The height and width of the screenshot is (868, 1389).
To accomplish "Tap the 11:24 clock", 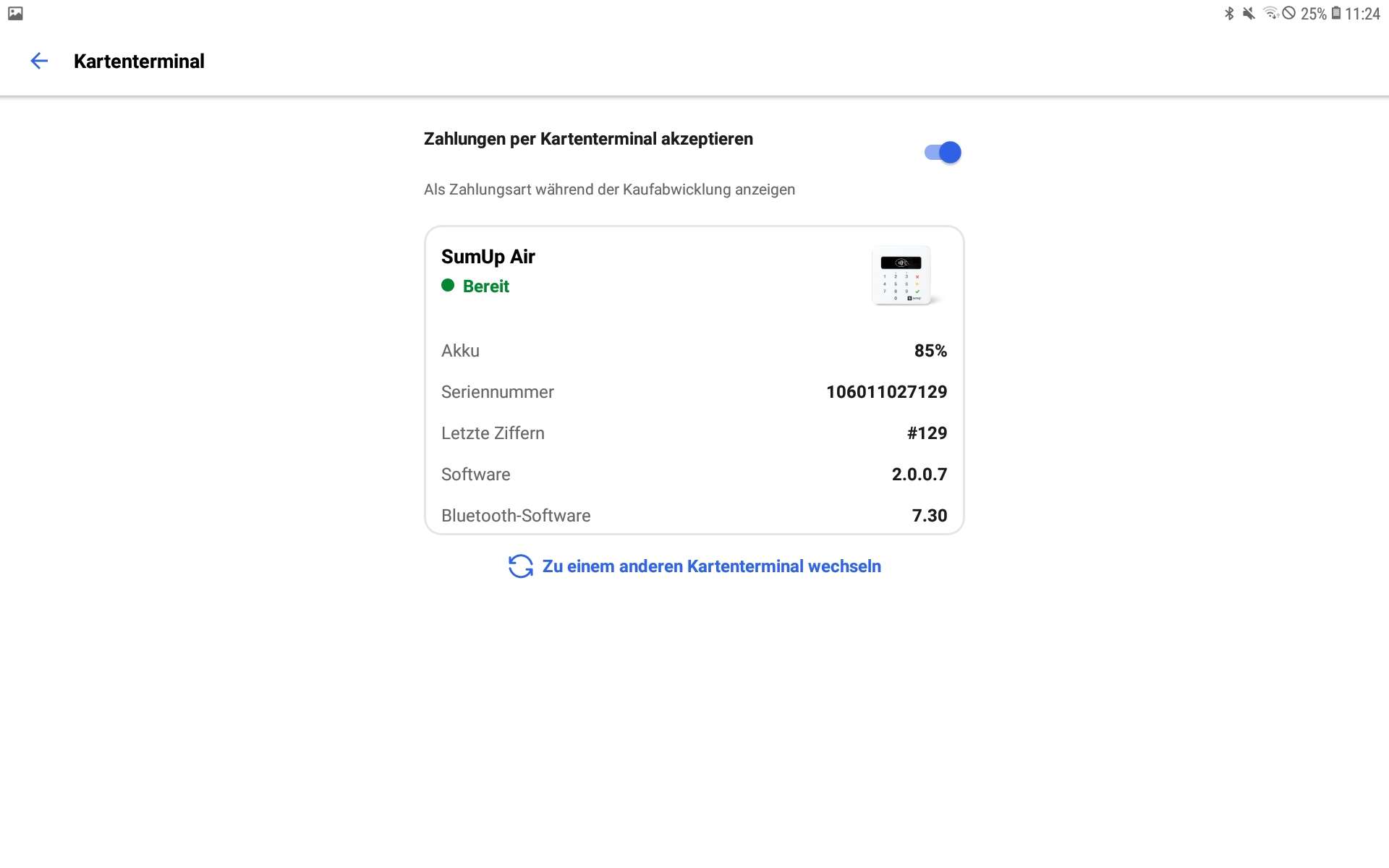I will (x=1362, y=14).
